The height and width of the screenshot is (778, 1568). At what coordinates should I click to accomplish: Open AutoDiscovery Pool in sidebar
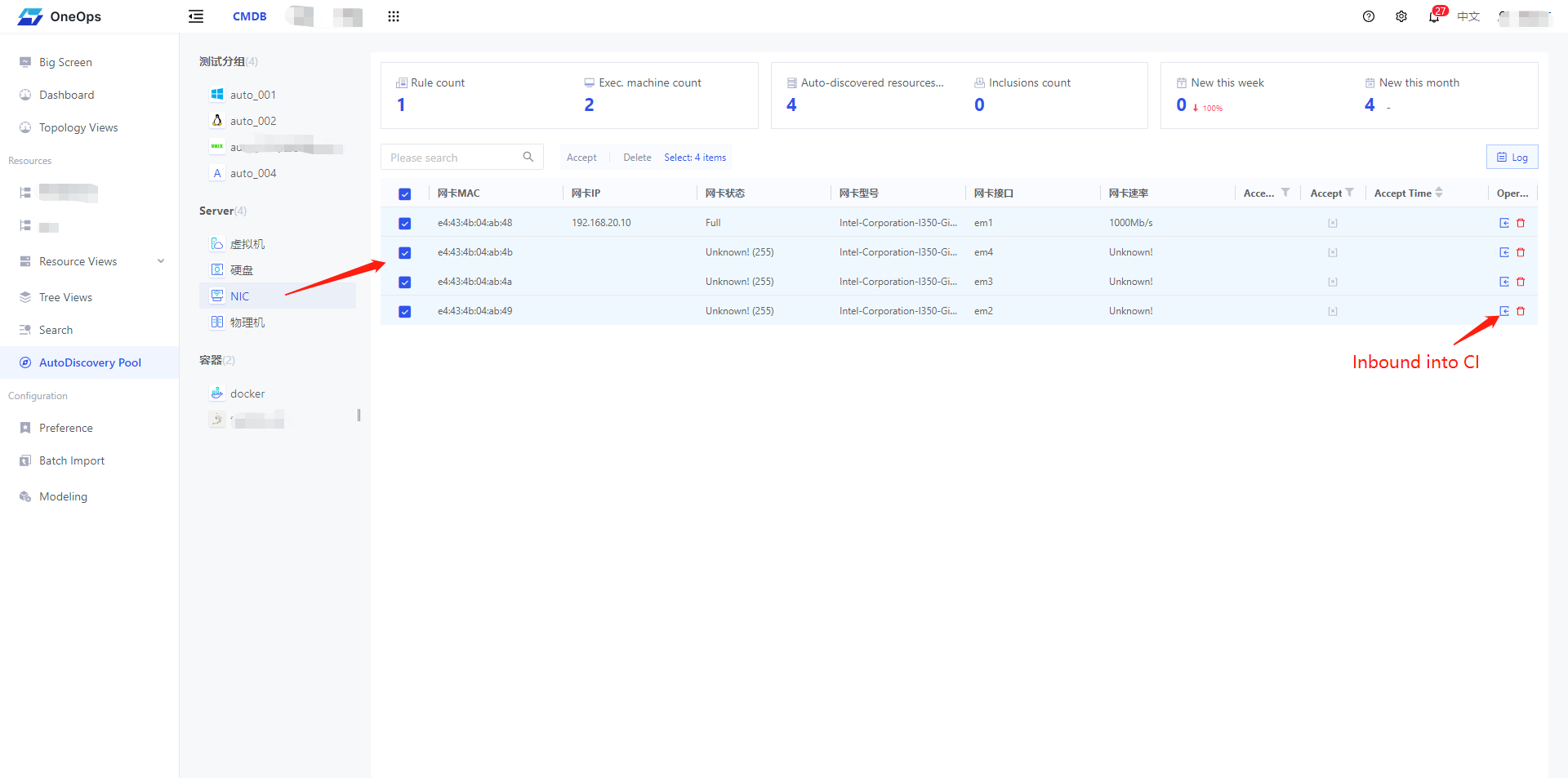[90, 362]
